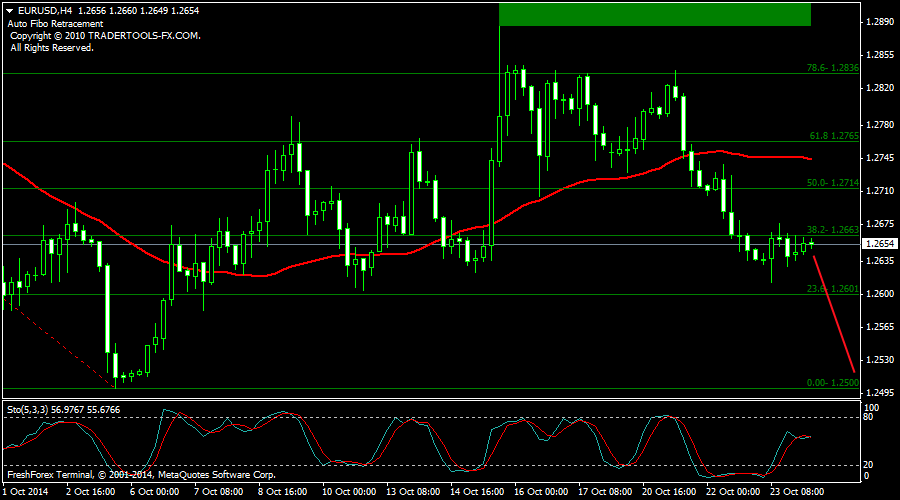Click the 1 Oct 2014 time axis label
Viewport: 900px width, 500px height.
(25, 492)
